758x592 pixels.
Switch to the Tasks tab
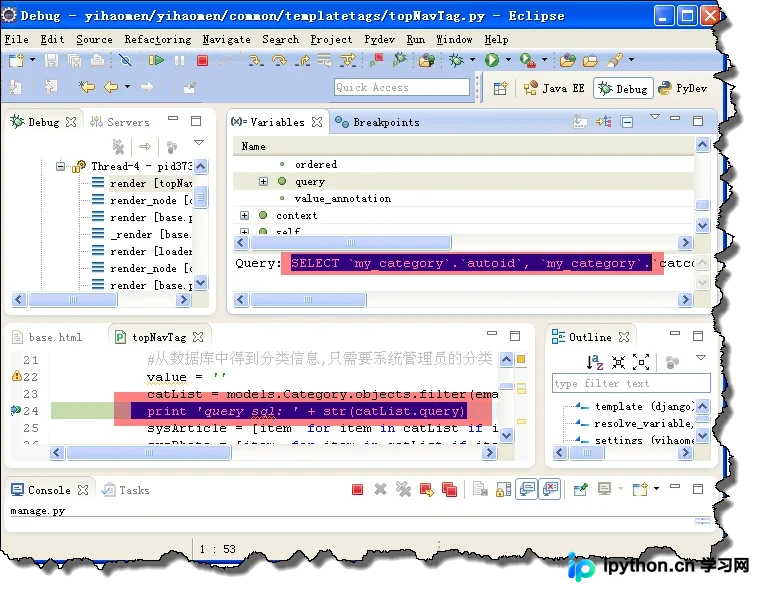(x=127, y=490)
